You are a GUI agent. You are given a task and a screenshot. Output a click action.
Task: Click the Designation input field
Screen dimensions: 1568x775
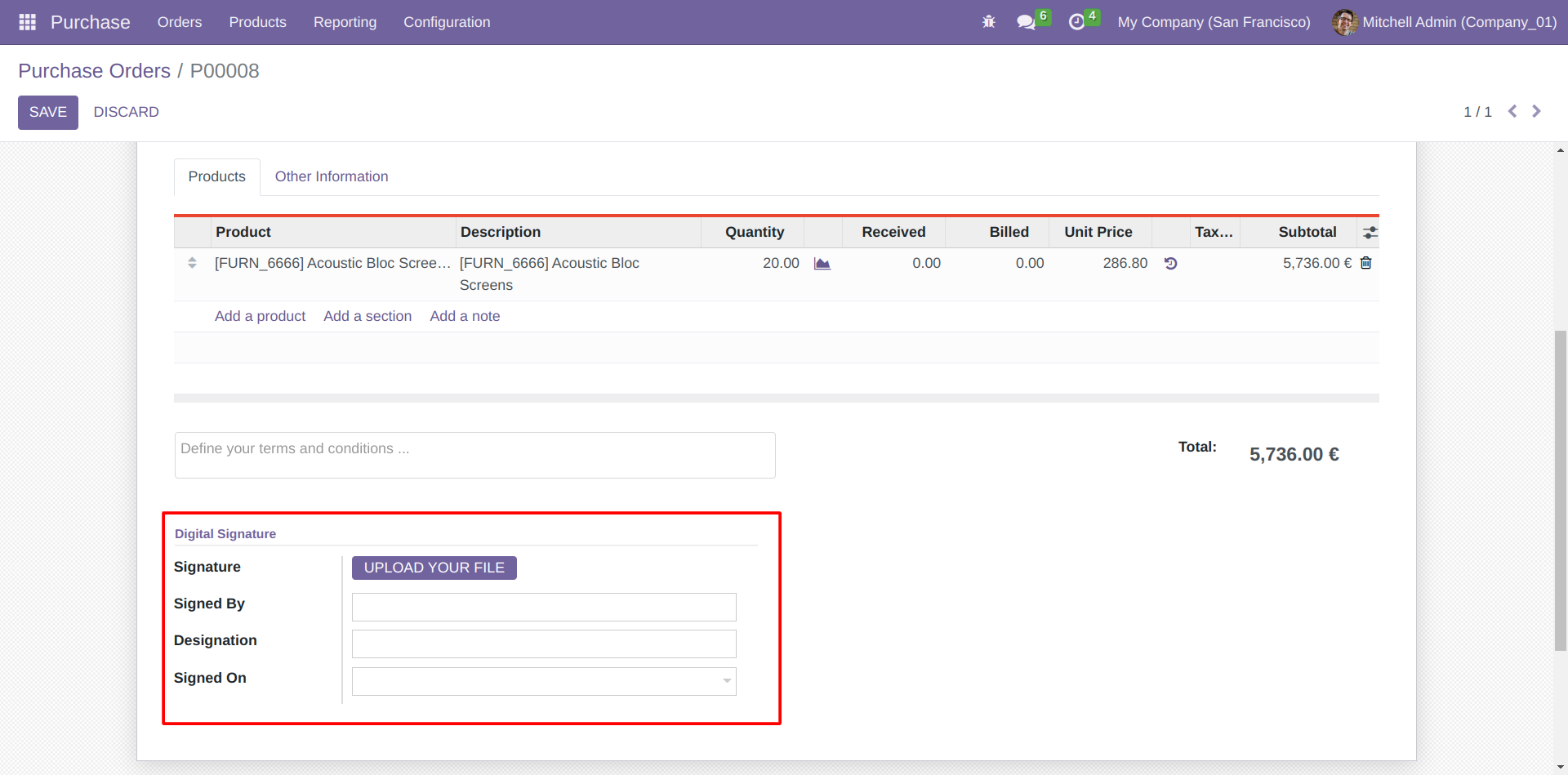pyautogui.click(x=544, y=644)
